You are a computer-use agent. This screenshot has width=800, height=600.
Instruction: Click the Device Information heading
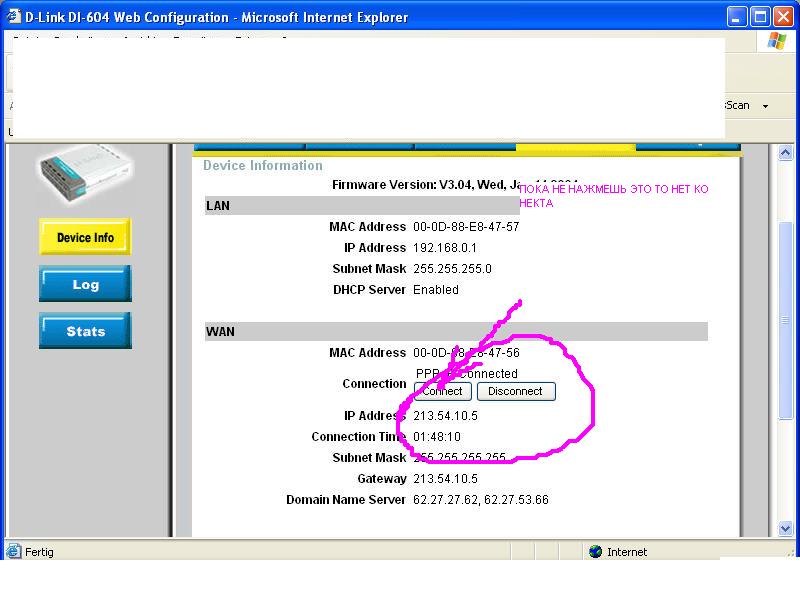click(x=263, y=165)
